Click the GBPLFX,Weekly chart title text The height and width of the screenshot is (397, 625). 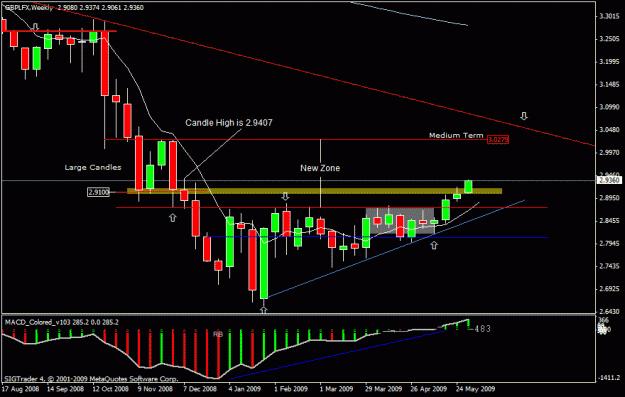click(x=28, y=7)
